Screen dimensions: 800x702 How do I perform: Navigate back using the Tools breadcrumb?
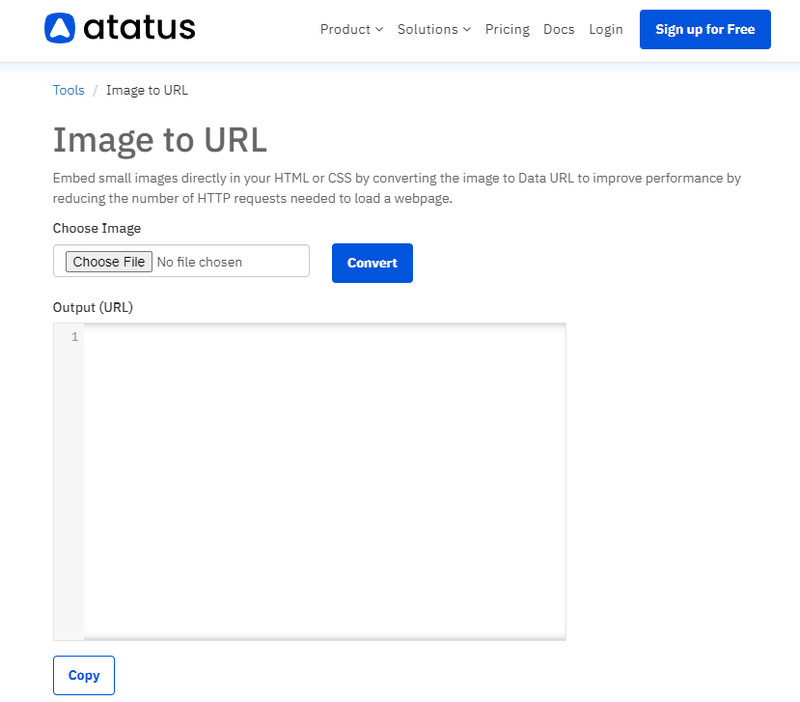68,90
